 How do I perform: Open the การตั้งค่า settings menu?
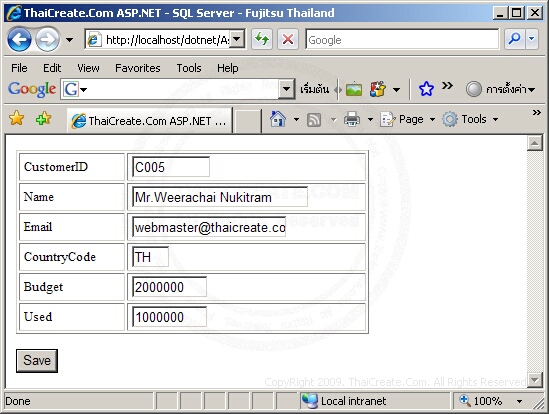501,89
